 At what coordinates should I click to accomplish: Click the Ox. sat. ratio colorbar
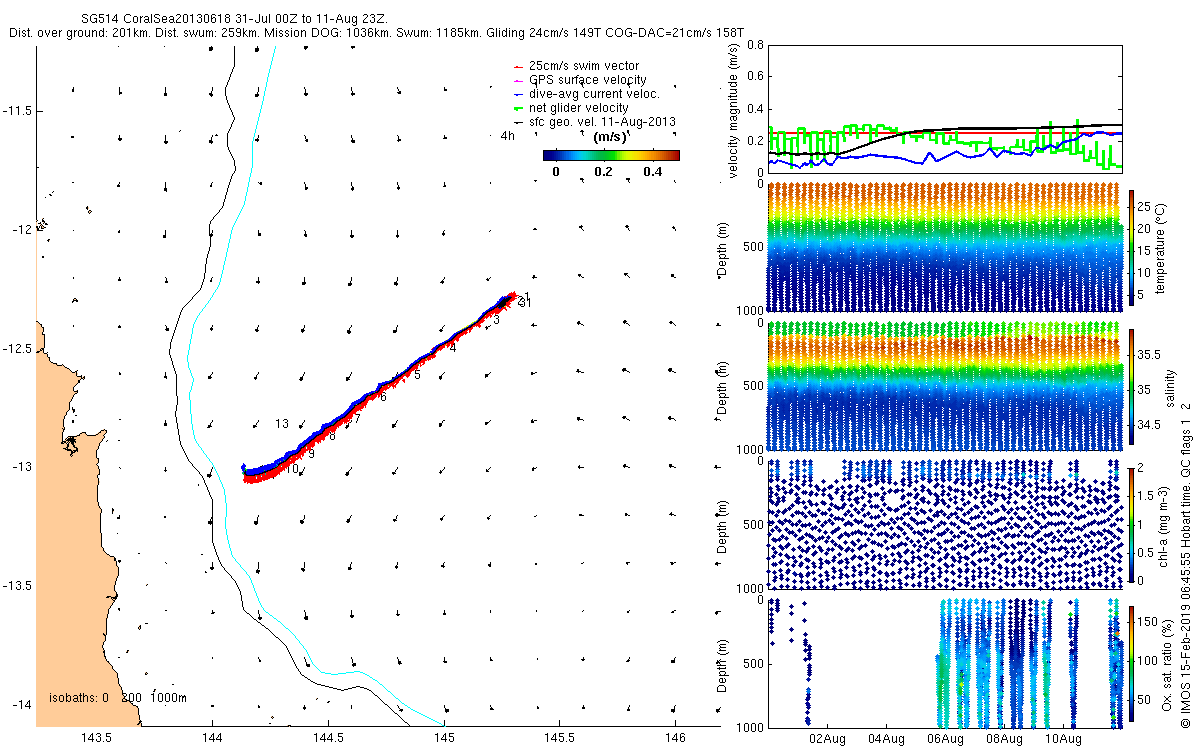pyautogui.click(x=1132, y=664)
